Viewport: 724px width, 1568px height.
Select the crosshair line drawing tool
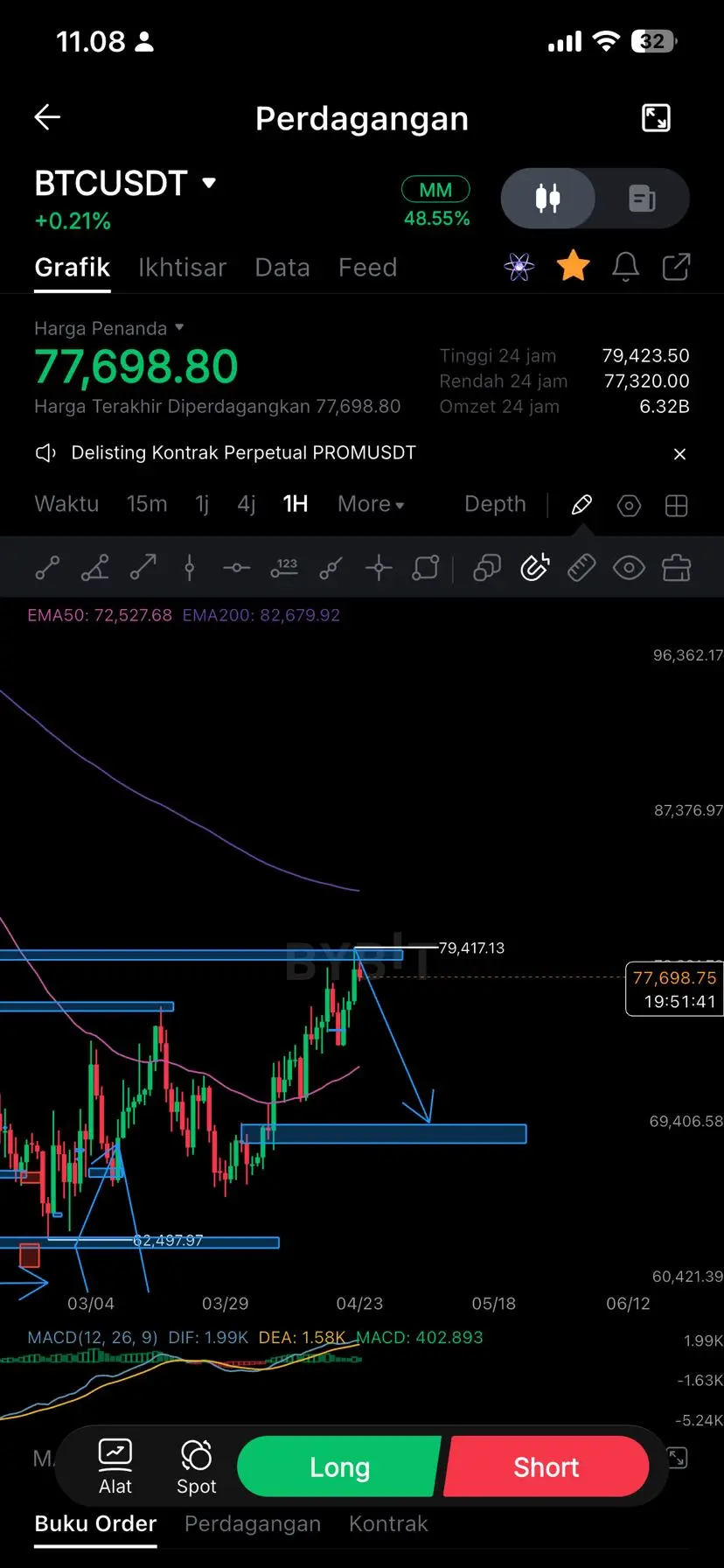click(x=379, y=568)
